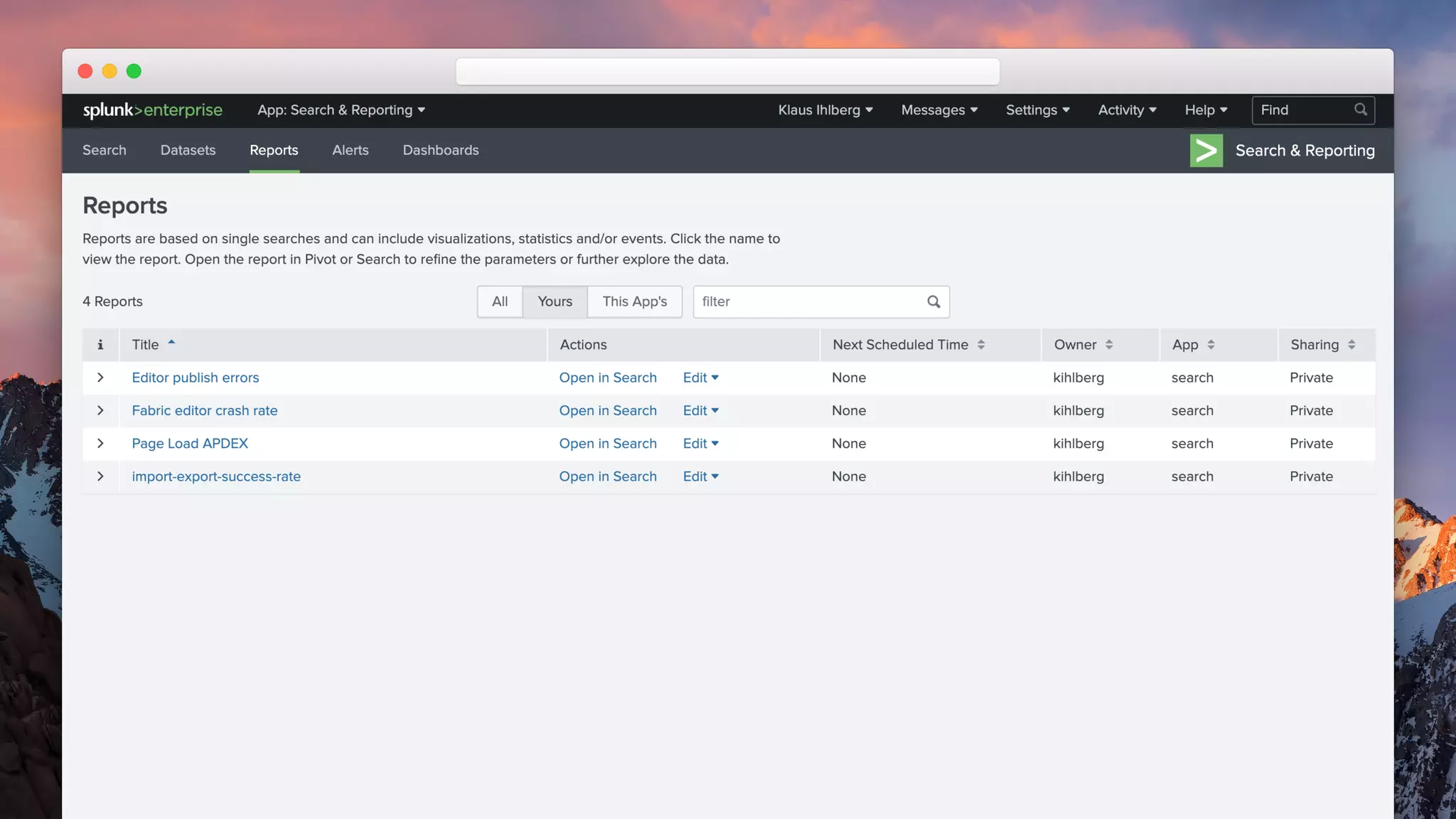Viewport: 1456px width, 819px height.
Task: Click the green Search & Reporting app icon
Action: (x=1206, y=151)
